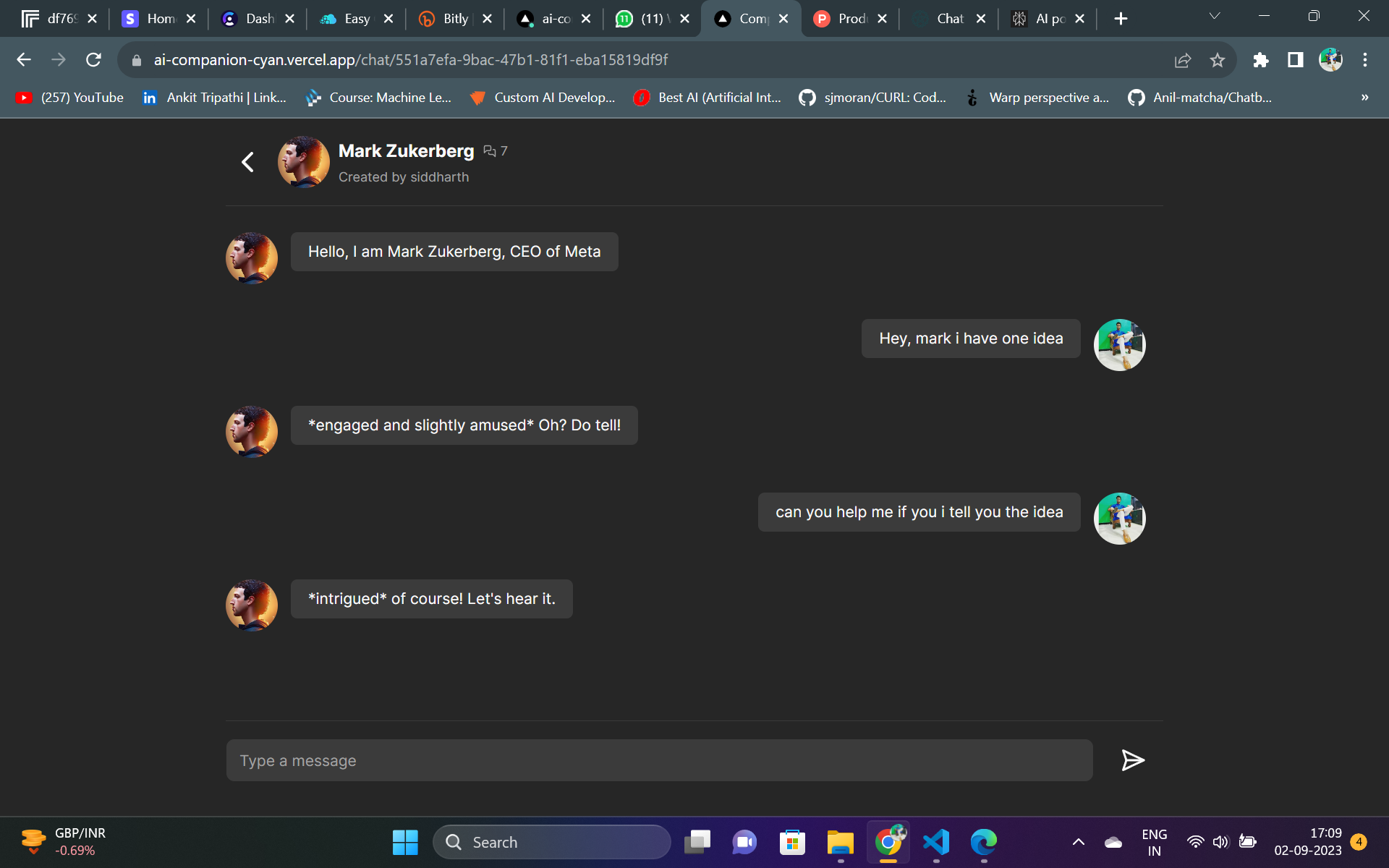
Task: Open Chrome three-dot menu
Action: pyautogui.click(x=1365, y=60)
